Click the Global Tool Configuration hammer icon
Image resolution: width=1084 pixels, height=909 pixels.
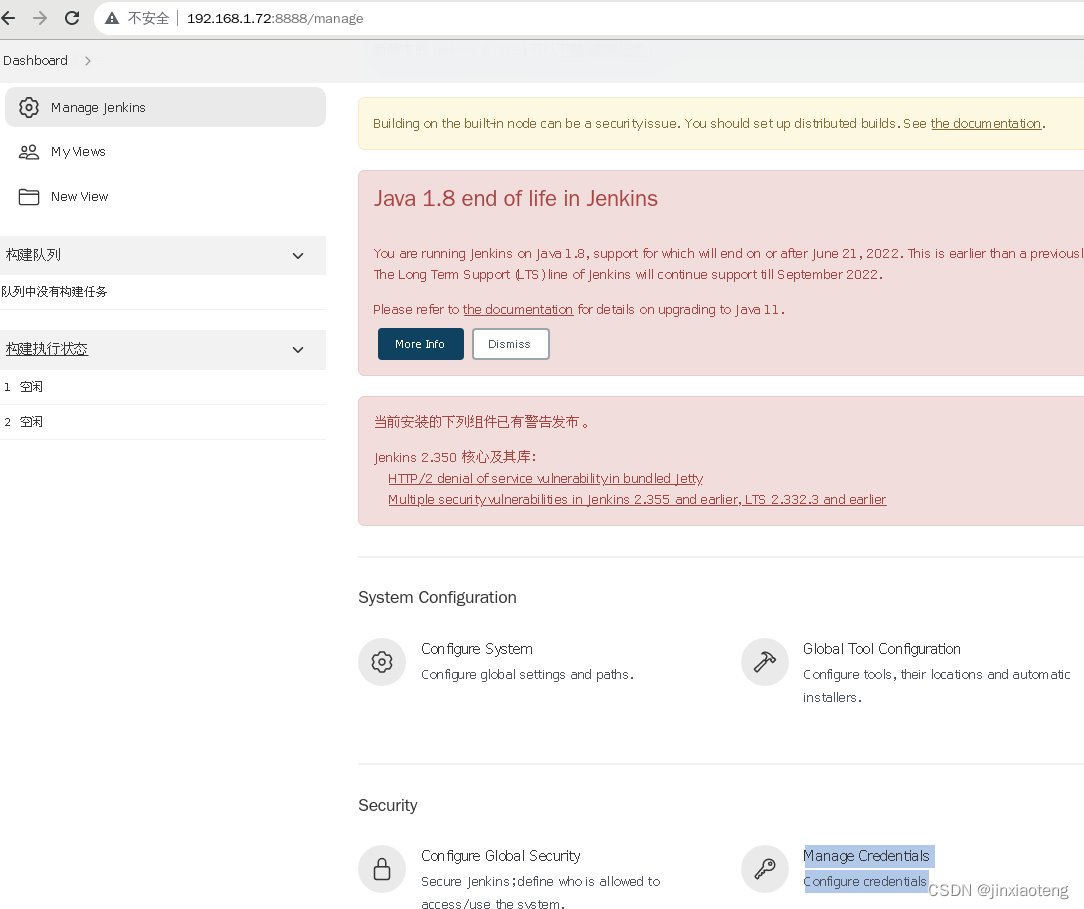point(765,662)
